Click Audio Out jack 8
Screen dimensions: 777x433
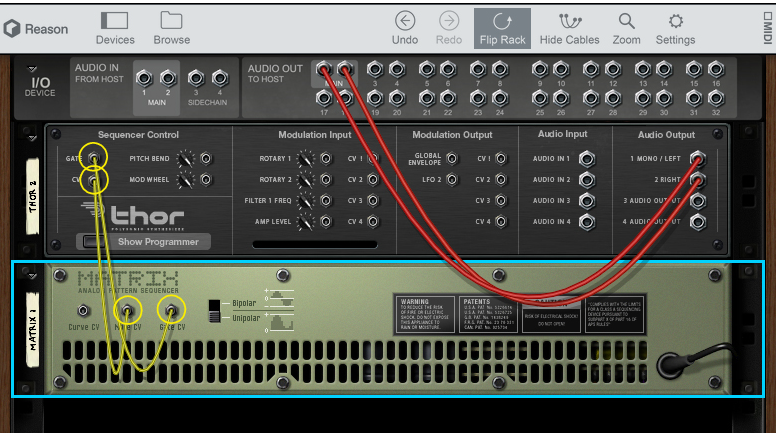pos(500,69)
